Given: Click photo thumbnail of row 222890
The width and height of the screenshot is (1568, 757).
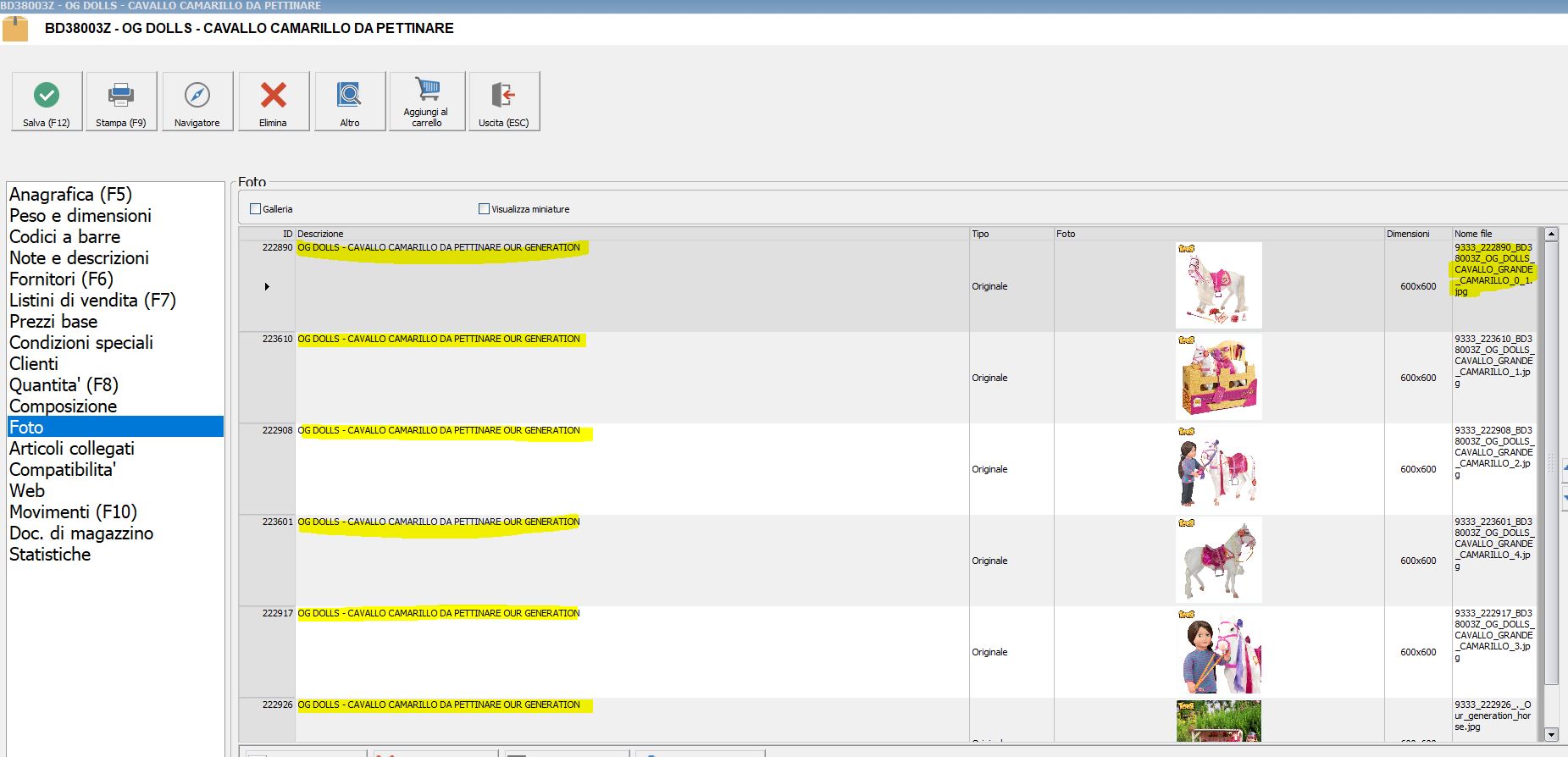Looking at the screenshot, I should [1218, 285].
